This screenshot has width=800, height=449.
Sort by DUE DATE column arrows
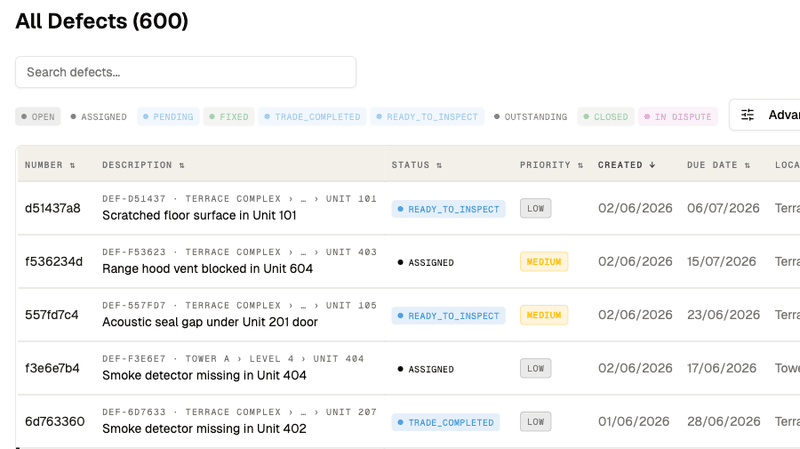click(x=747, y=165)
